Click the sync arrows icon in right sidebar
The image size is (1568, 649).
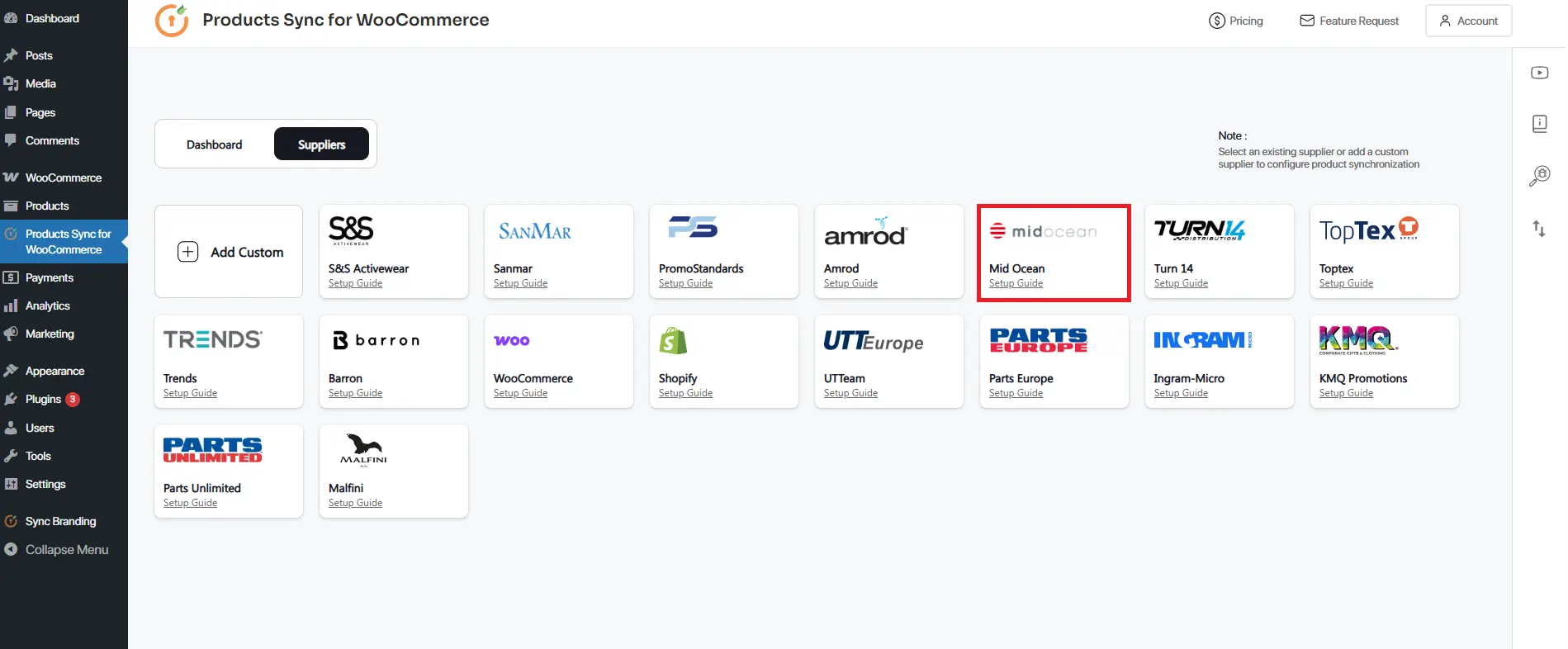(1539, 229)
